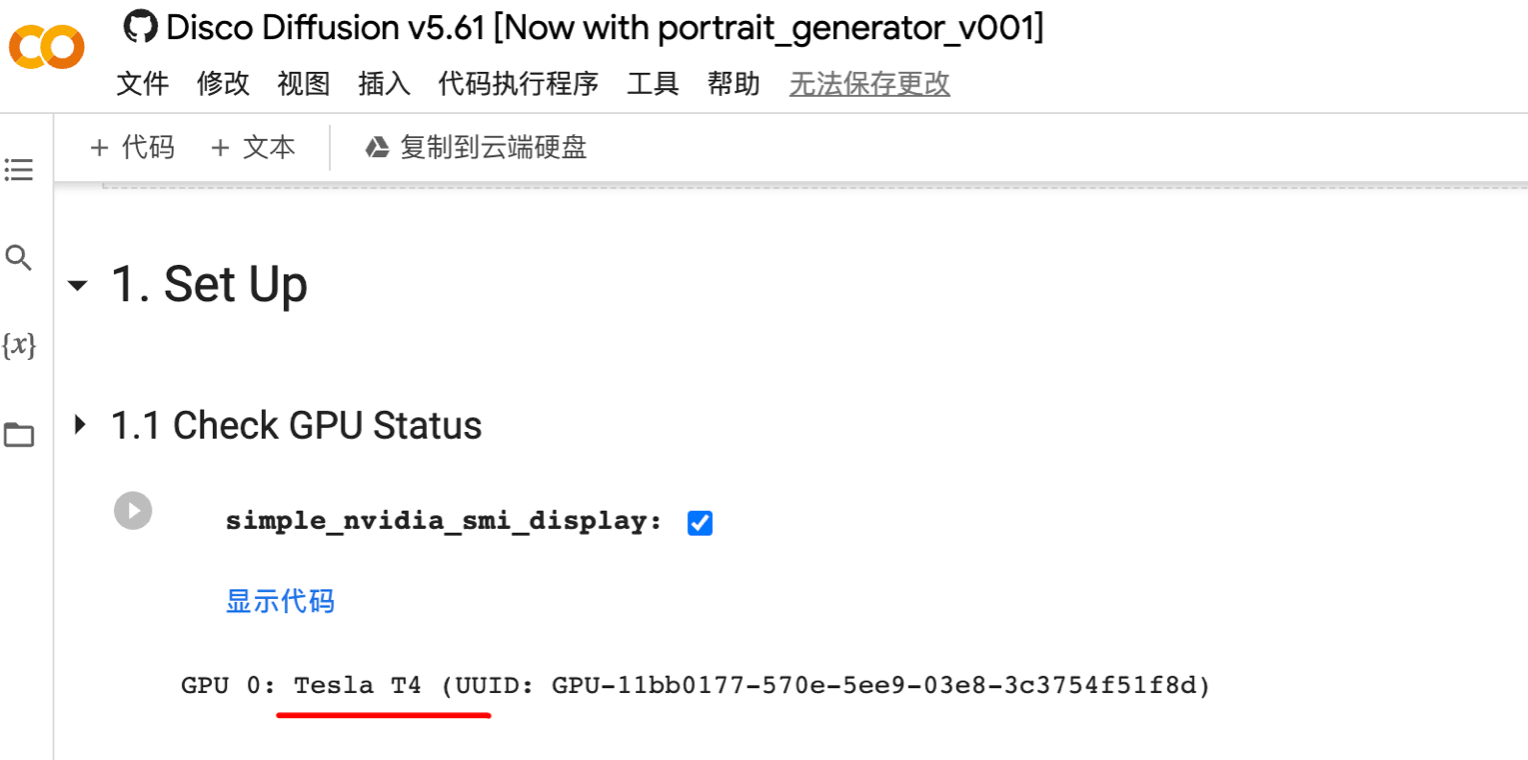Open the search magnifier in sidebar
The image size is (1528, 760).
18,258
